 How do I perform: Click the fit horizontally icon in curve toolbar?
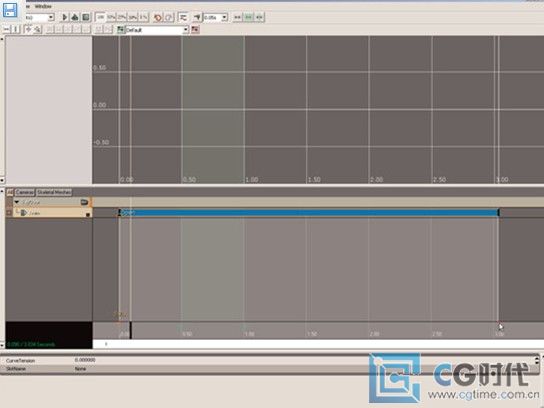(x=7, y=29)
